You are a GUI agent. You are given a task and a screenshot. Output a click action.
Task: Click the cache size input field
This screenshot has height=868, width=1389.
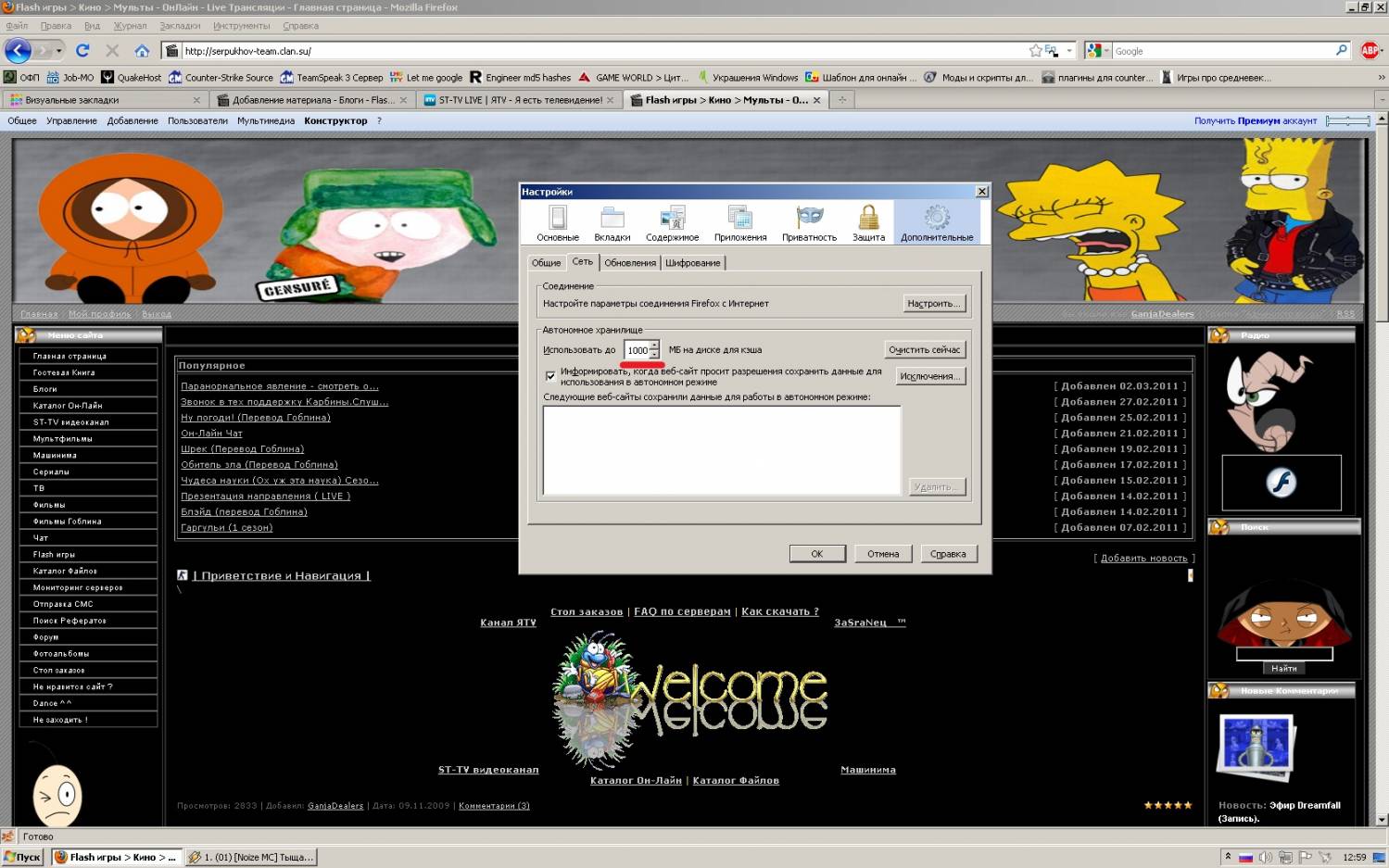[x=637, y=350]
